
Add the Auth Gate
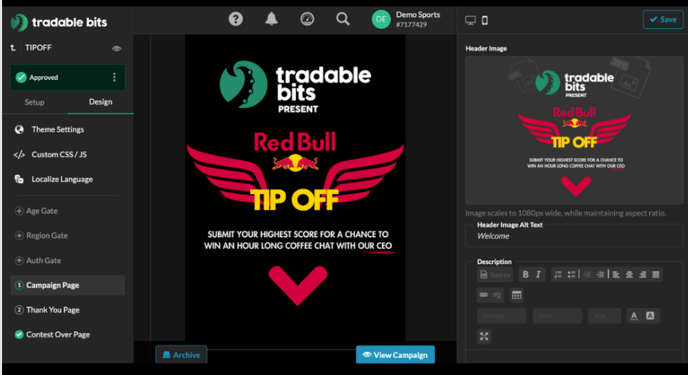38,261
